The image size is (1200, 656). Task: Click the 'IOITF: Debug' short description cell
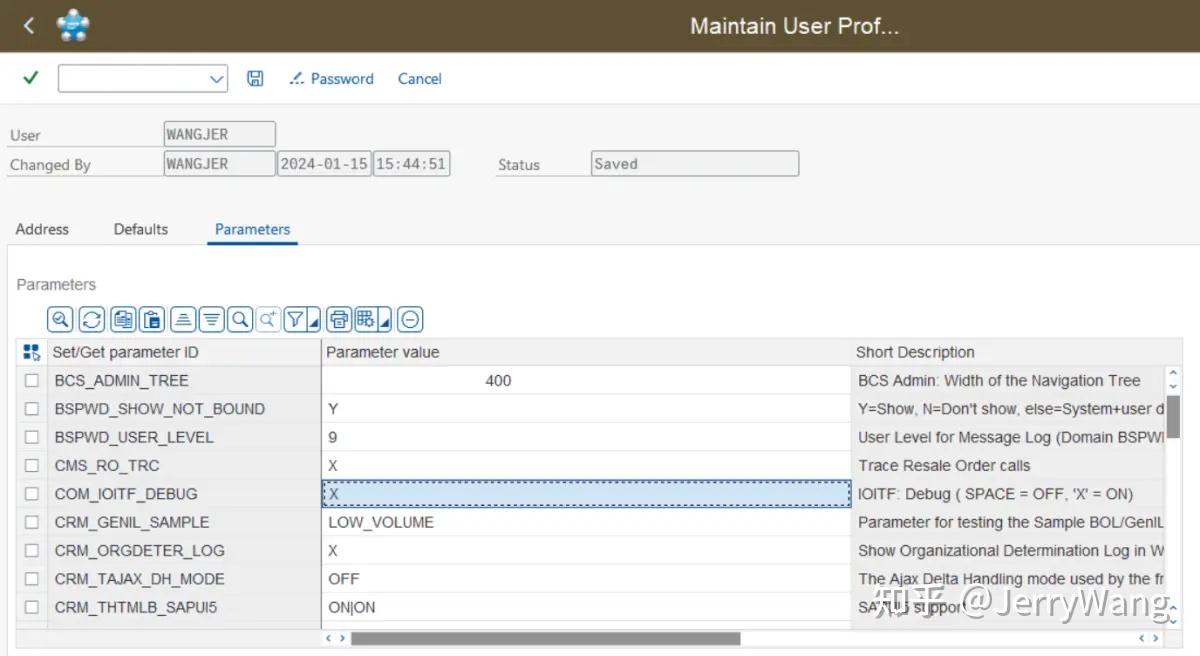(1008, 494)
